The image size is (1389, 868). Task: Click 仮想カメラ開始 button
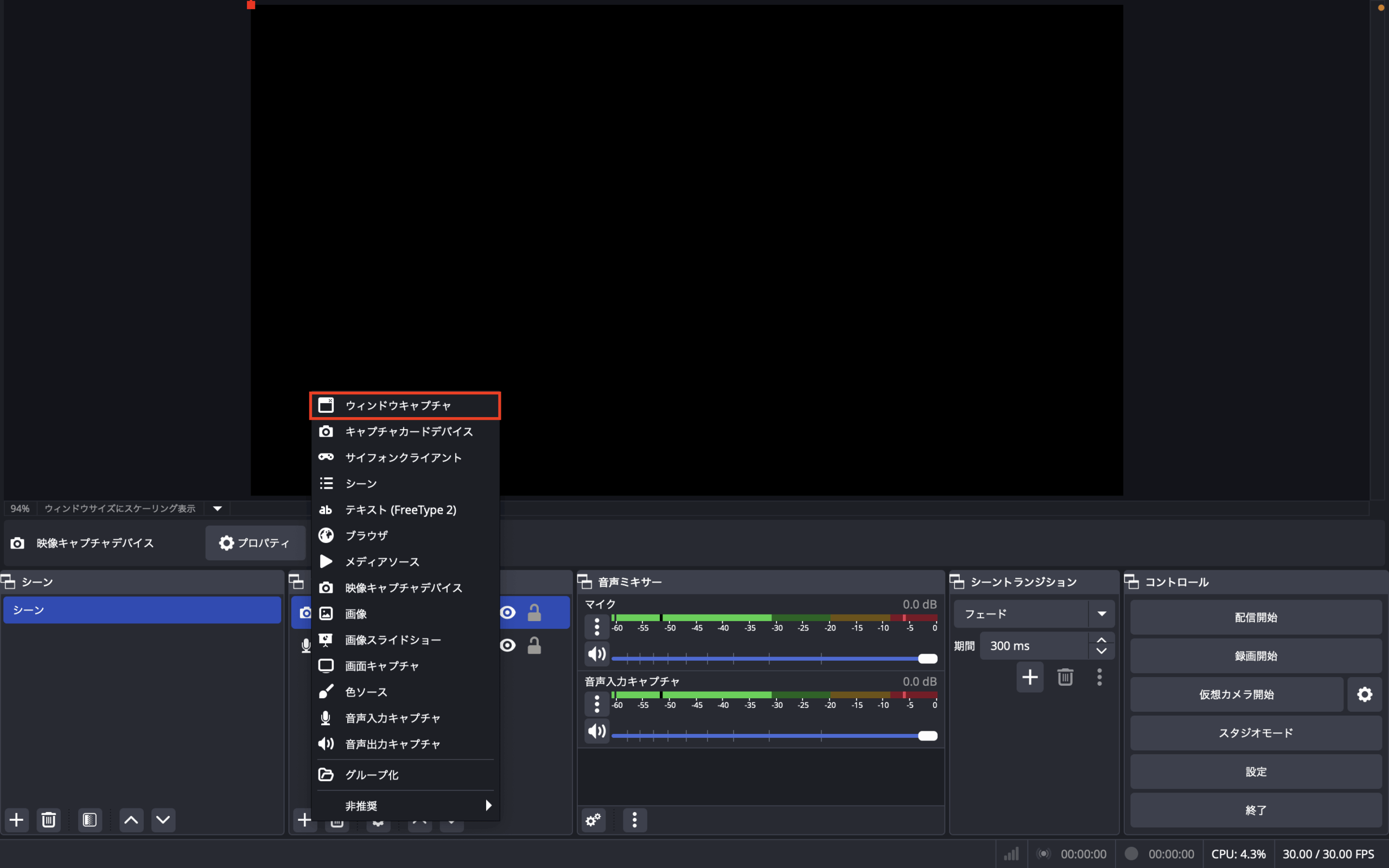(x=1237, y=694)
